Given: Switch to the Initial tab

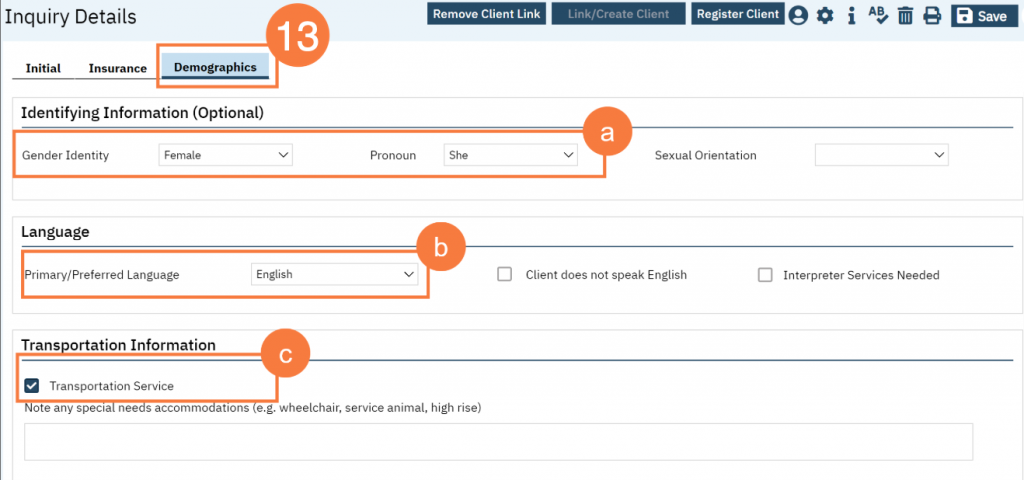Looking at the screenshot, I should (43, 68).
